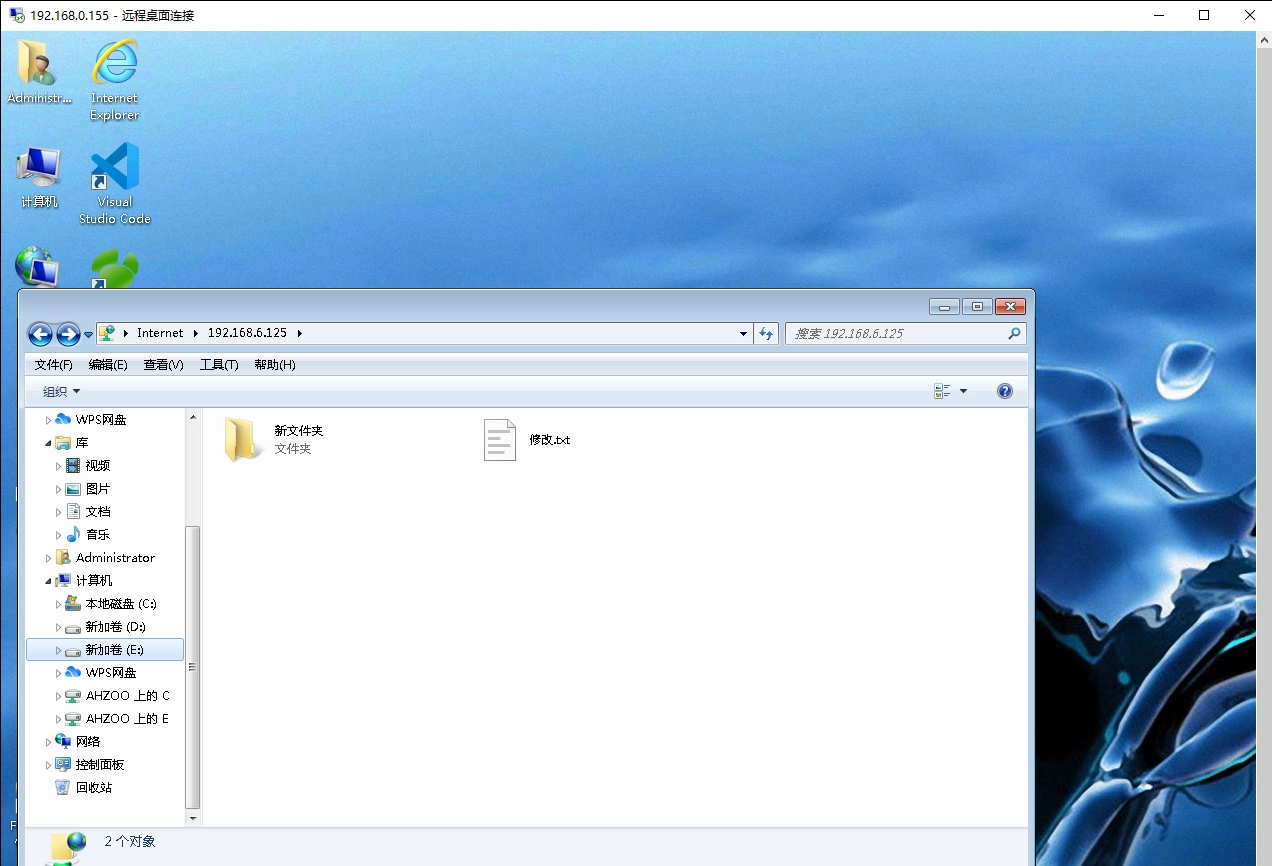Image resolution: width=1272 pixels, height=866 pixels.
Task: Click the 组织 toolbar button
Action: (61, 391)
